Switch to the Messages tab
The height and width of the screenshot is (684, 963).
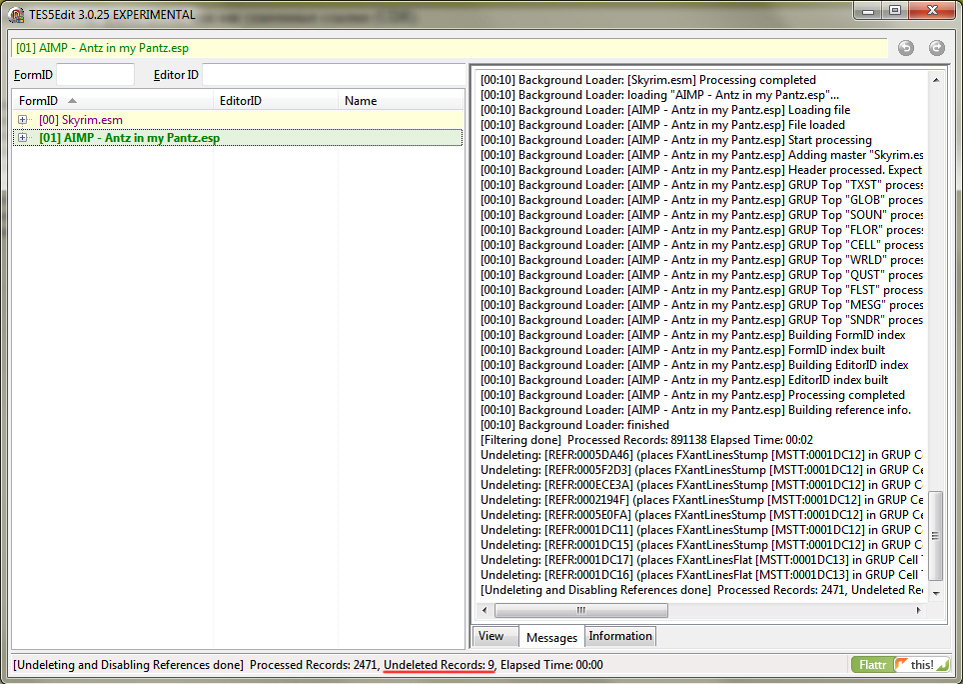pos(552,637)
